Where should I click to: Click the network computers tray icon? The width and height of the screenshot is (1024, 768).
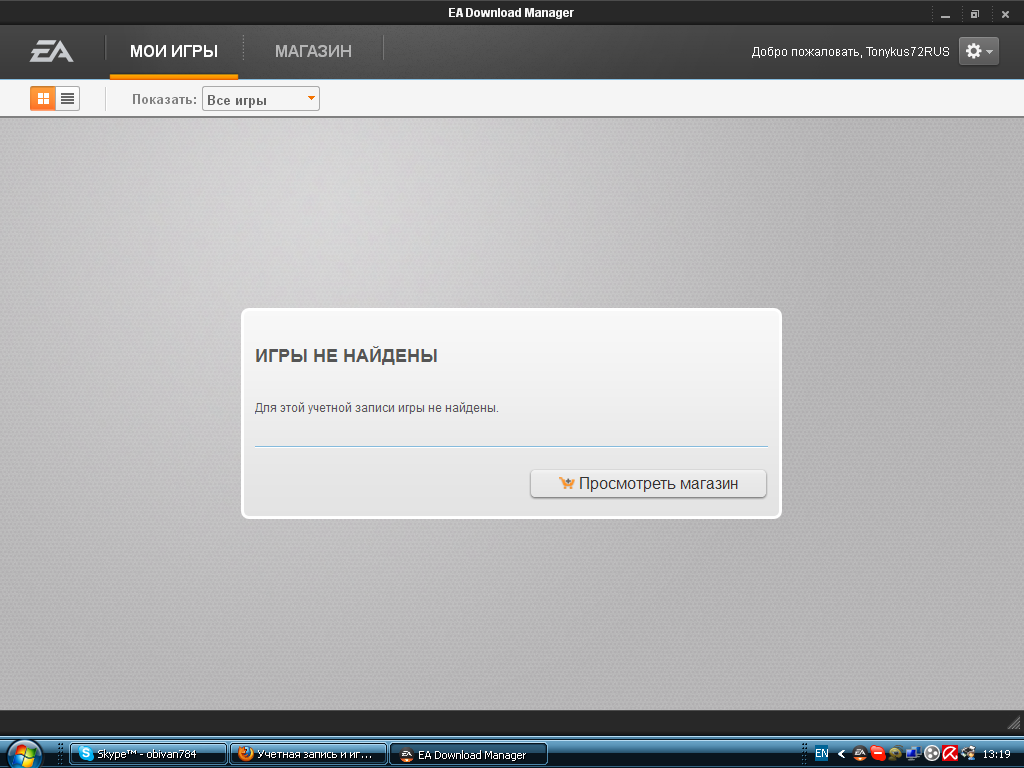[913, 754]
